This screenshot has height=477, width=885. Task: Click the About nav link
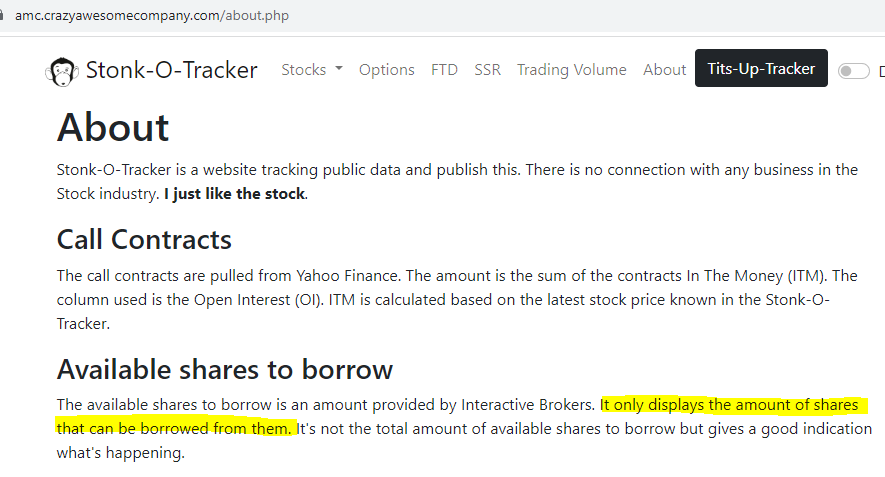point(664,70)
